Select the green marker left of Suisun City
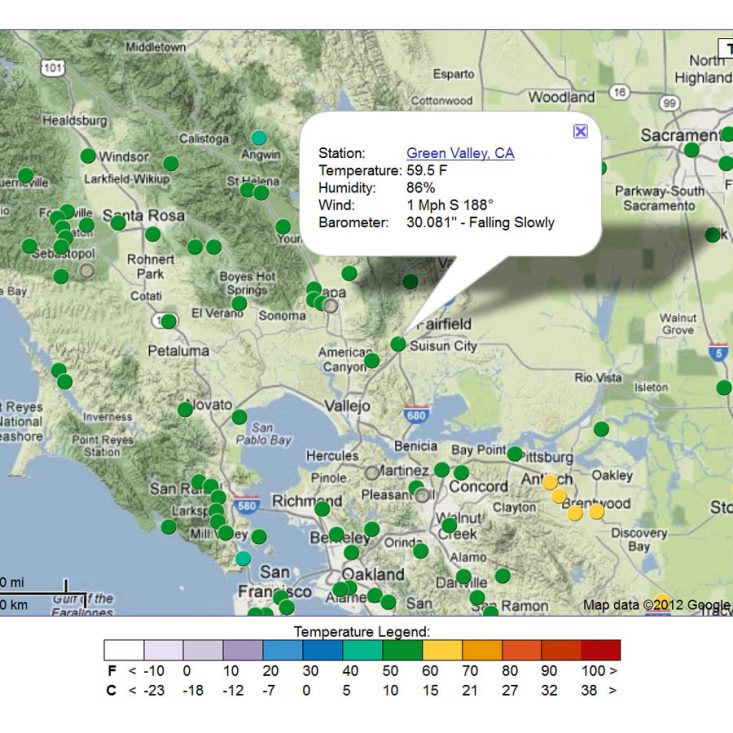Image resolution: width=733 pixels, height=733 pixels. (x=398, y=344)
